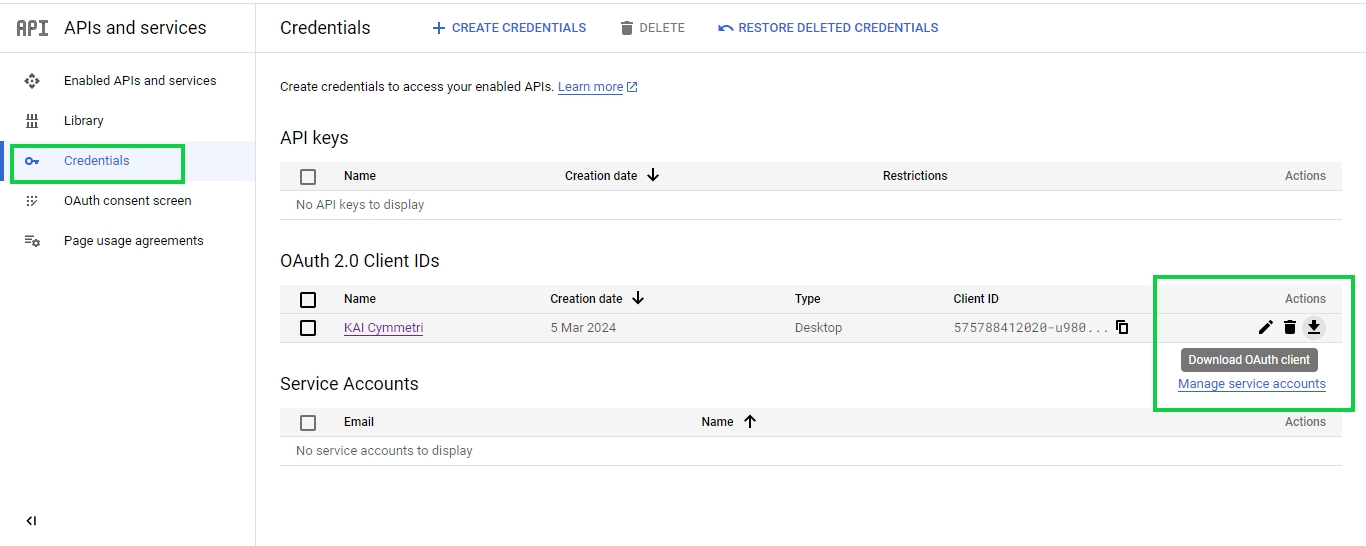Image resolution: width=1366 pixels, height=546 pixels.
Task: Click Restore Deleted Credentials
Action: 828,28
